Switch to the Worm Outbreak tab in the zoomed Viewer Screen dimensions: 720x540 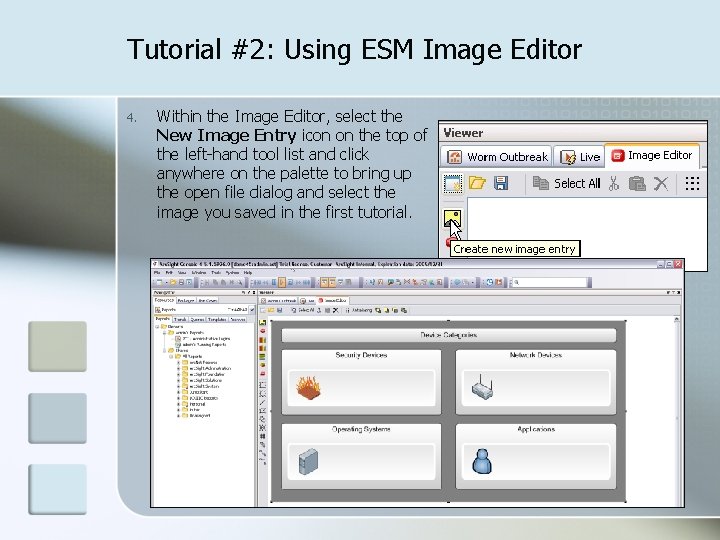(x=497, y=157)
